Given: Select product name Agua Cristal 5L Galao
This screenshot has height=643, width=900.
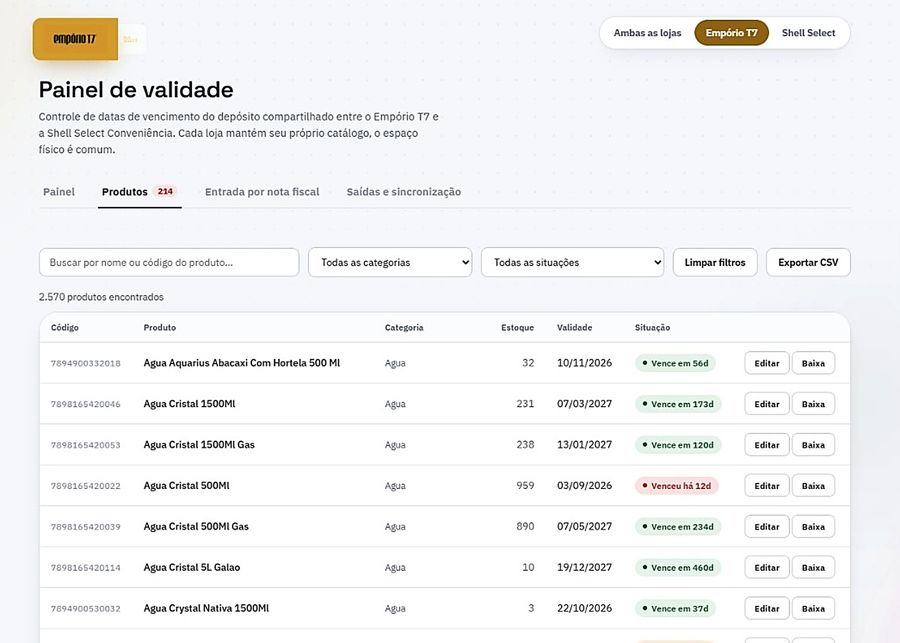Looking at the screenshot, I should 192,567.
